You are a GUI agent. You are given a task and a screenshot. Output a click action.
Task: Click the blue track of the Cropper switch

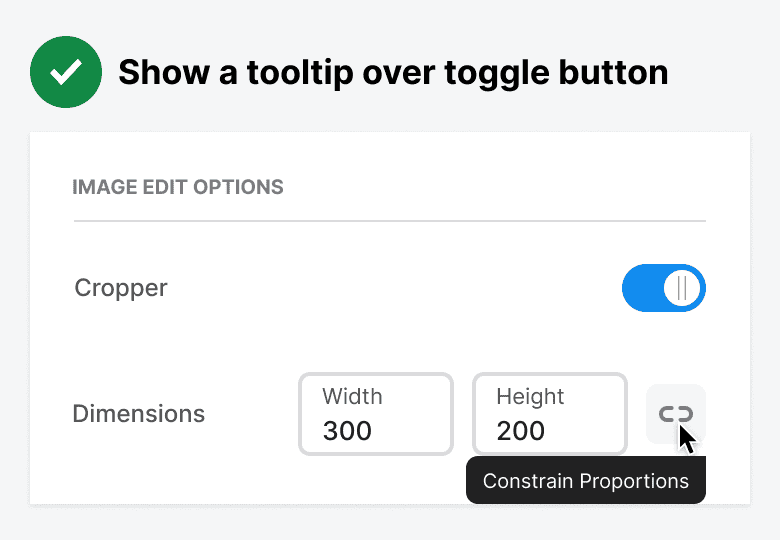(x=640, y=289)
